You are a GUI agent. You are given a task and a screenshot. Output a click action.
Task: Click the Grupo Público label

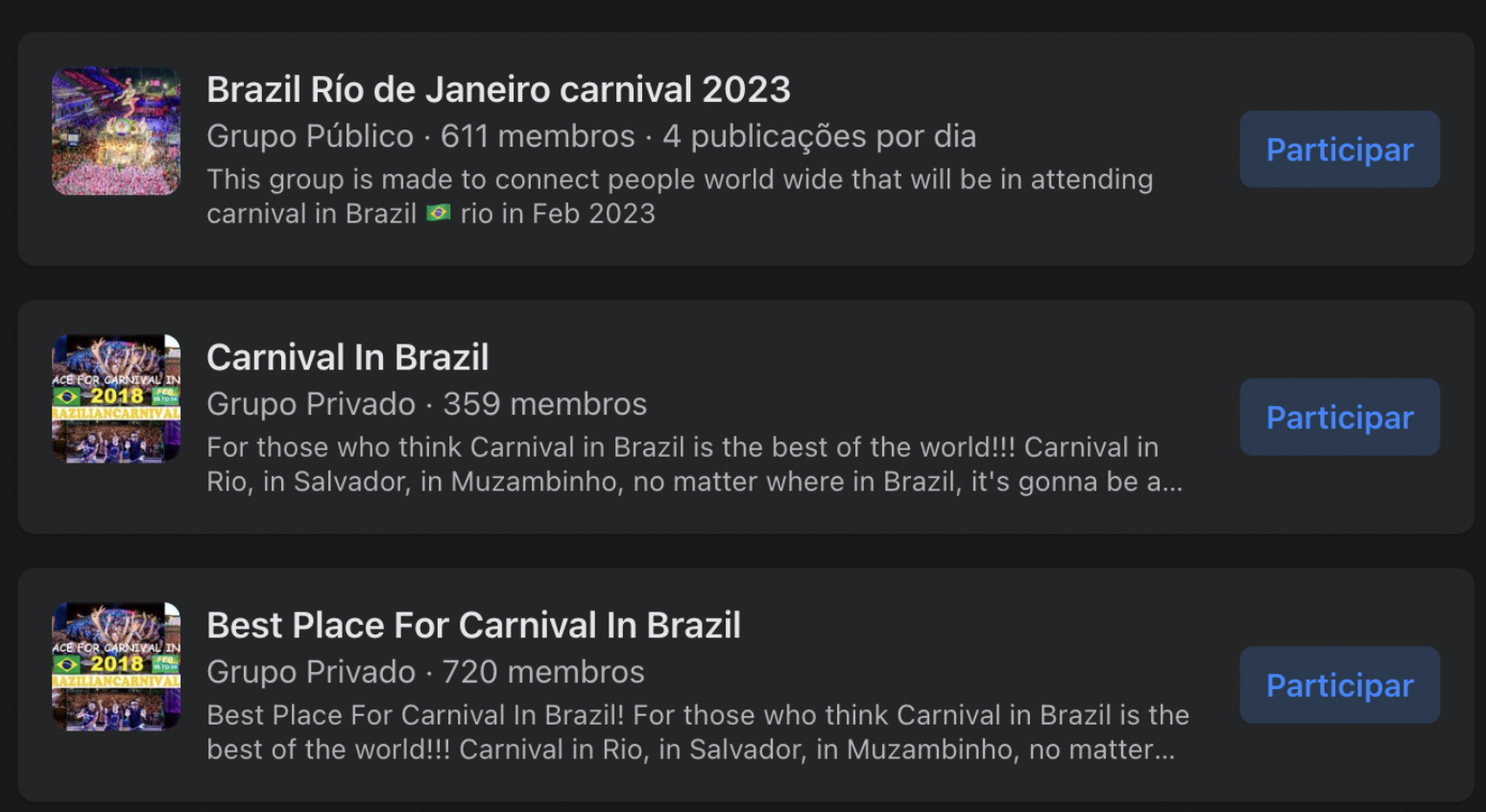coord(310,136)
